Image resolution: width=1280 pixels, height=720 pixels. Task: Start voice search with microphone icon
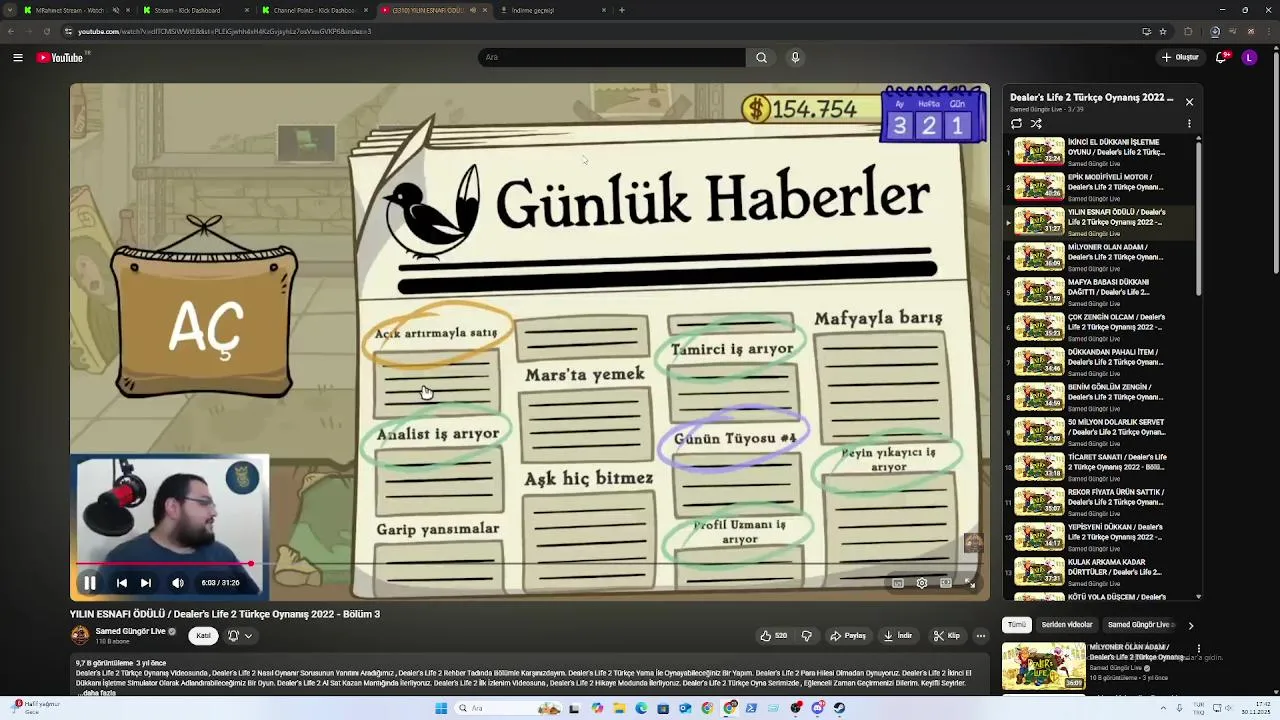tap(795, 57)
